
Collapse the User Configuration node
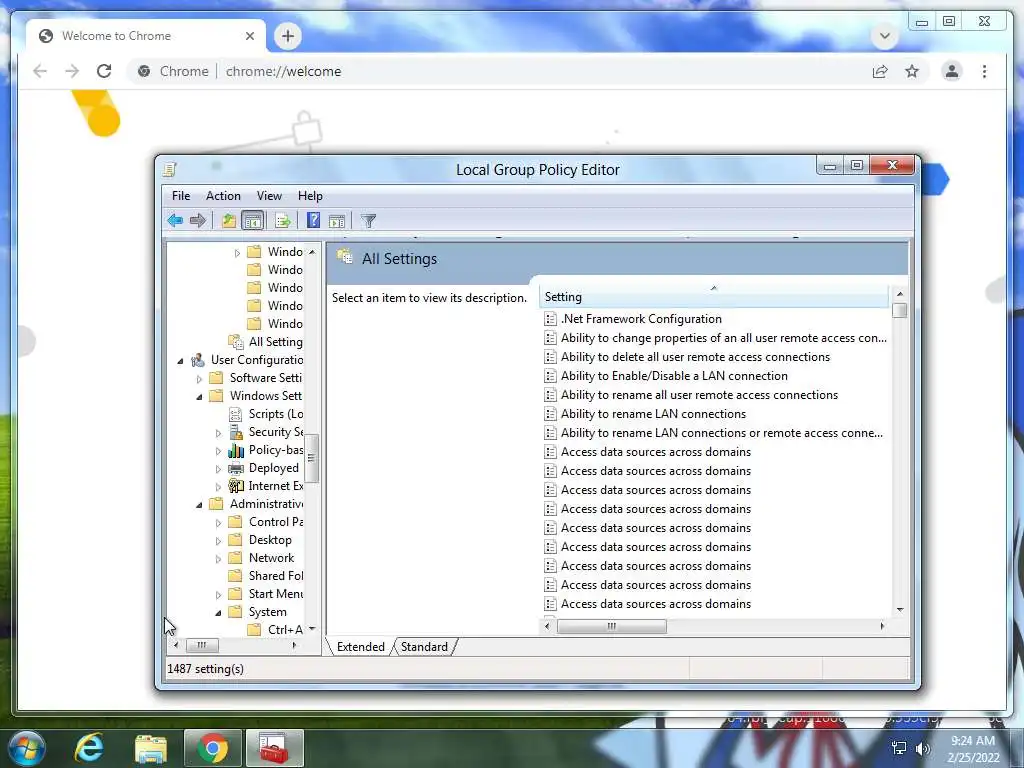(180, 360)
